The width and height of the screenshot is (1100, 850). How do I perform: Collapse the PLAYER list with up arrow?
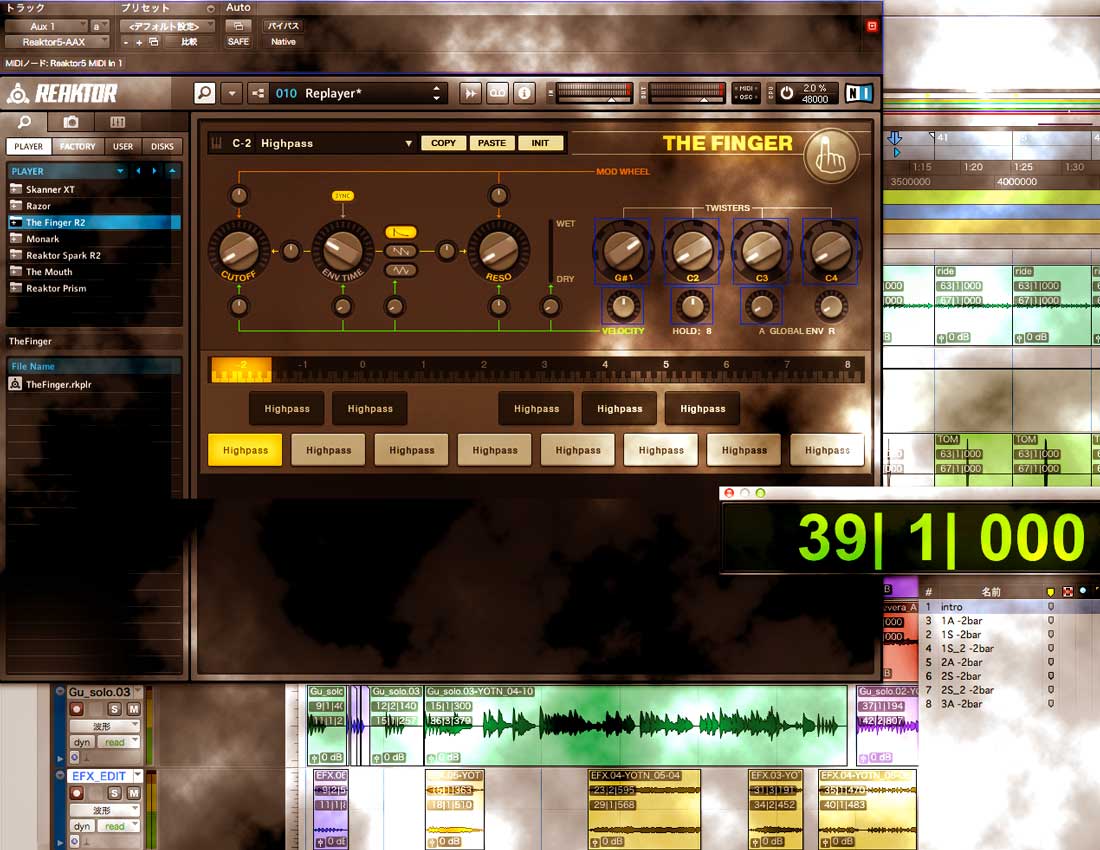pos(172,170)
